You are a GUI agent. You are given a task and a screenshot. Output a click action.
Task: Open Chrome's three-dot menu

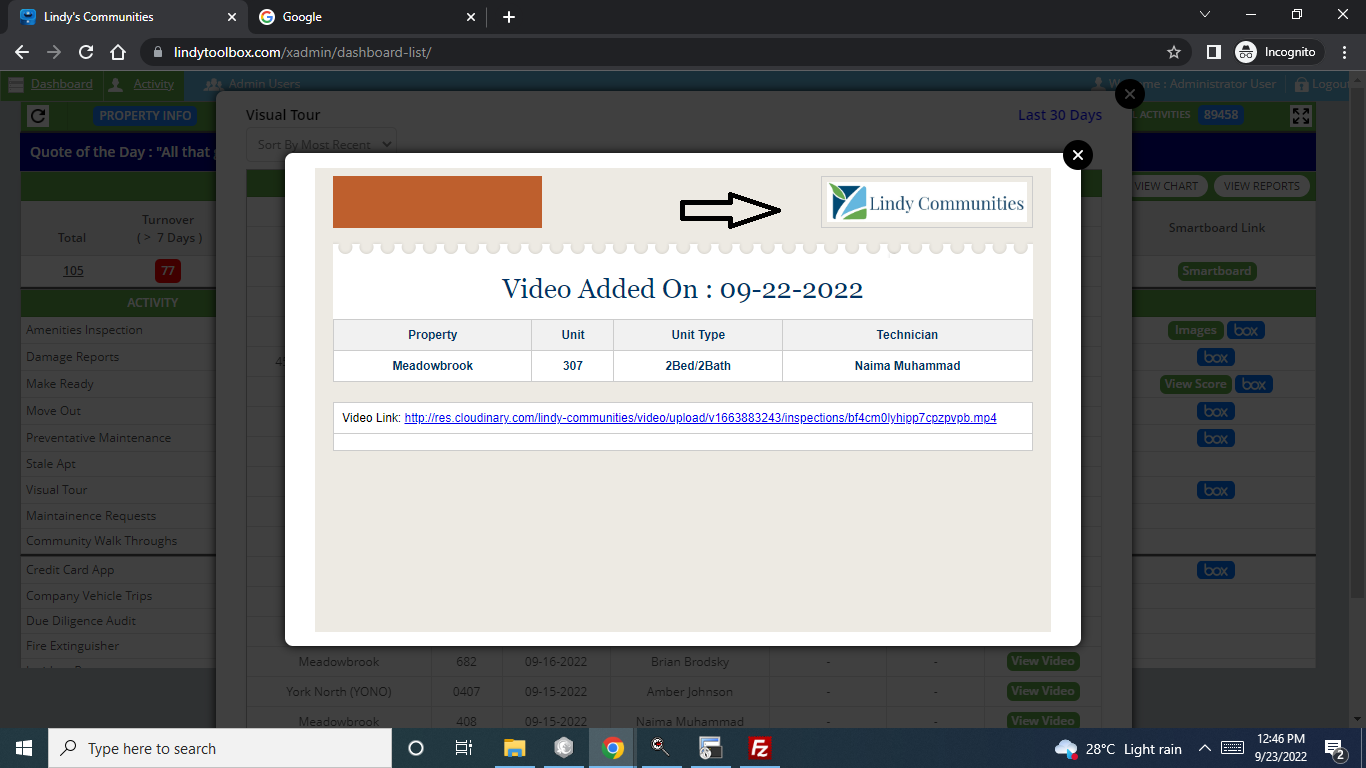coord(1343,52)
